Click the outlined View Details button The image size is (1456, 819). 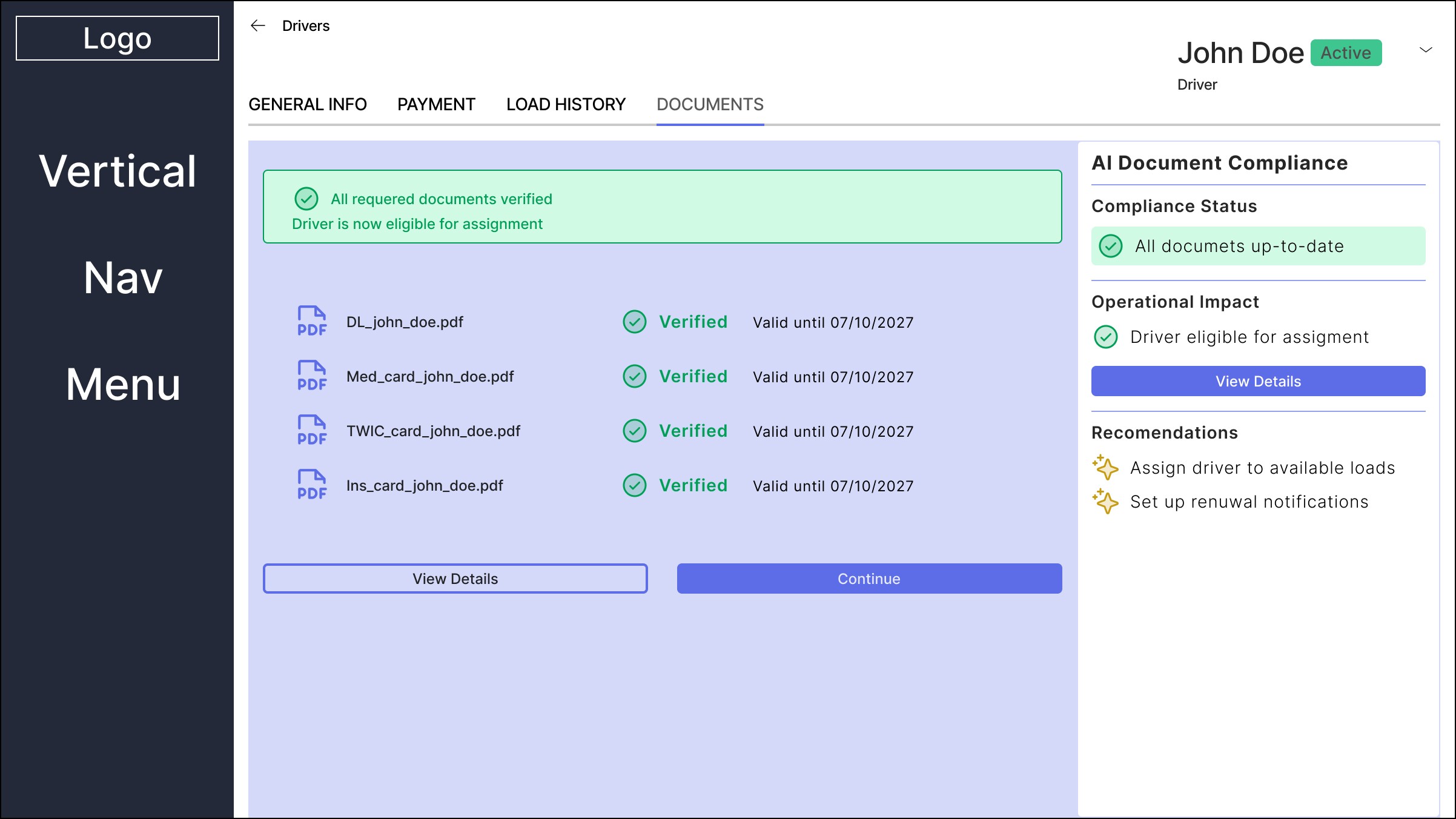click(x=455, y=579)
